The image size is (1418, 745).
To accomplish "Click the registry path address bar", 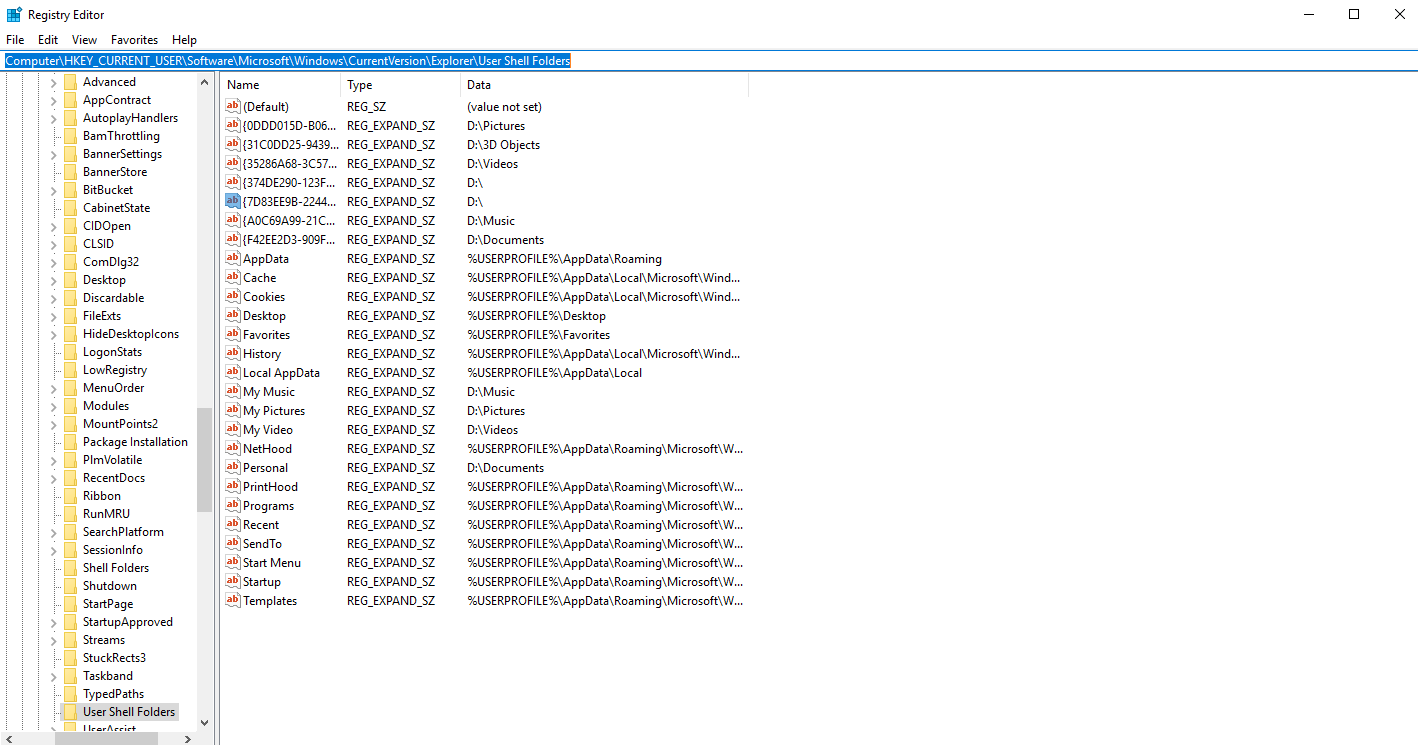I will (709, 61).
